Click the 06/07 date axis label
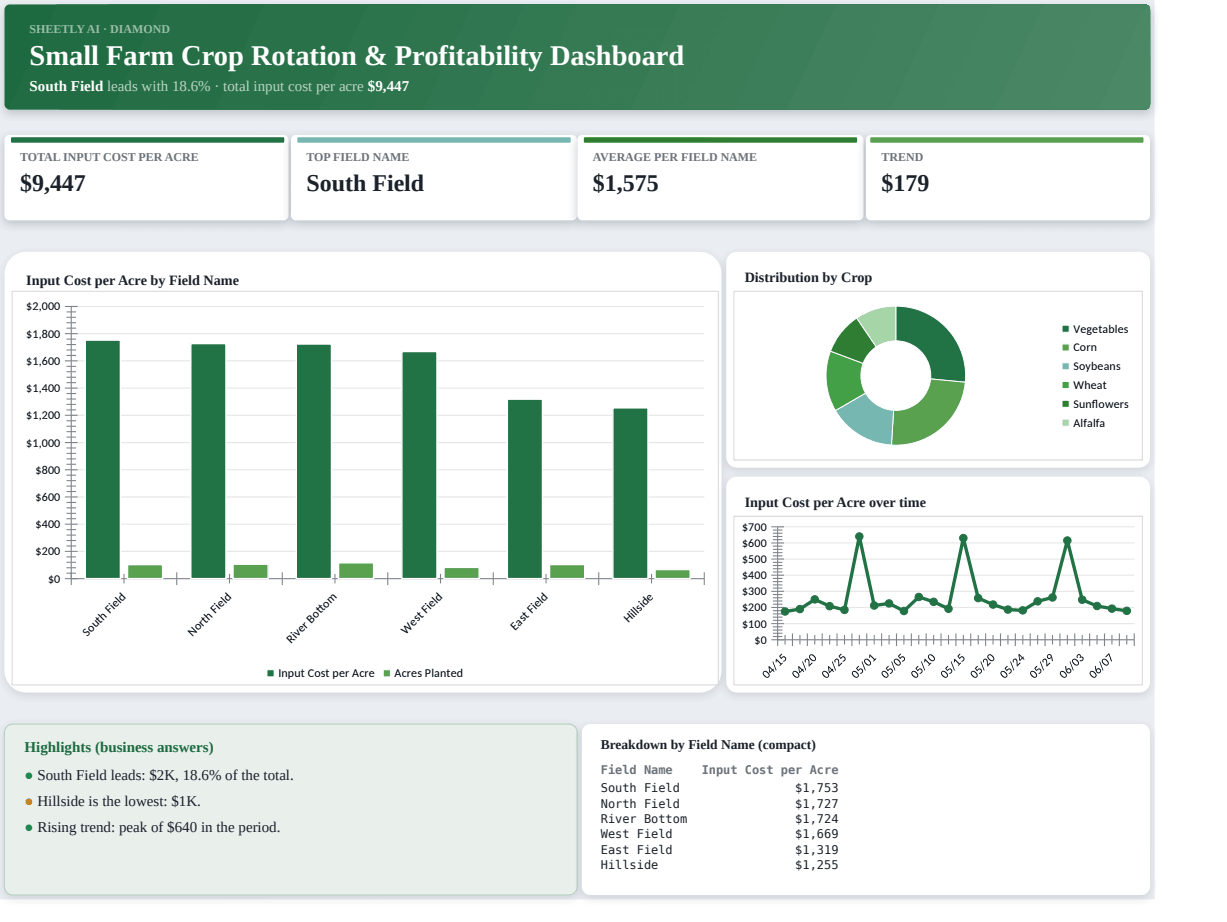This screenshot has height=922, width=1227. point(1101,666)
